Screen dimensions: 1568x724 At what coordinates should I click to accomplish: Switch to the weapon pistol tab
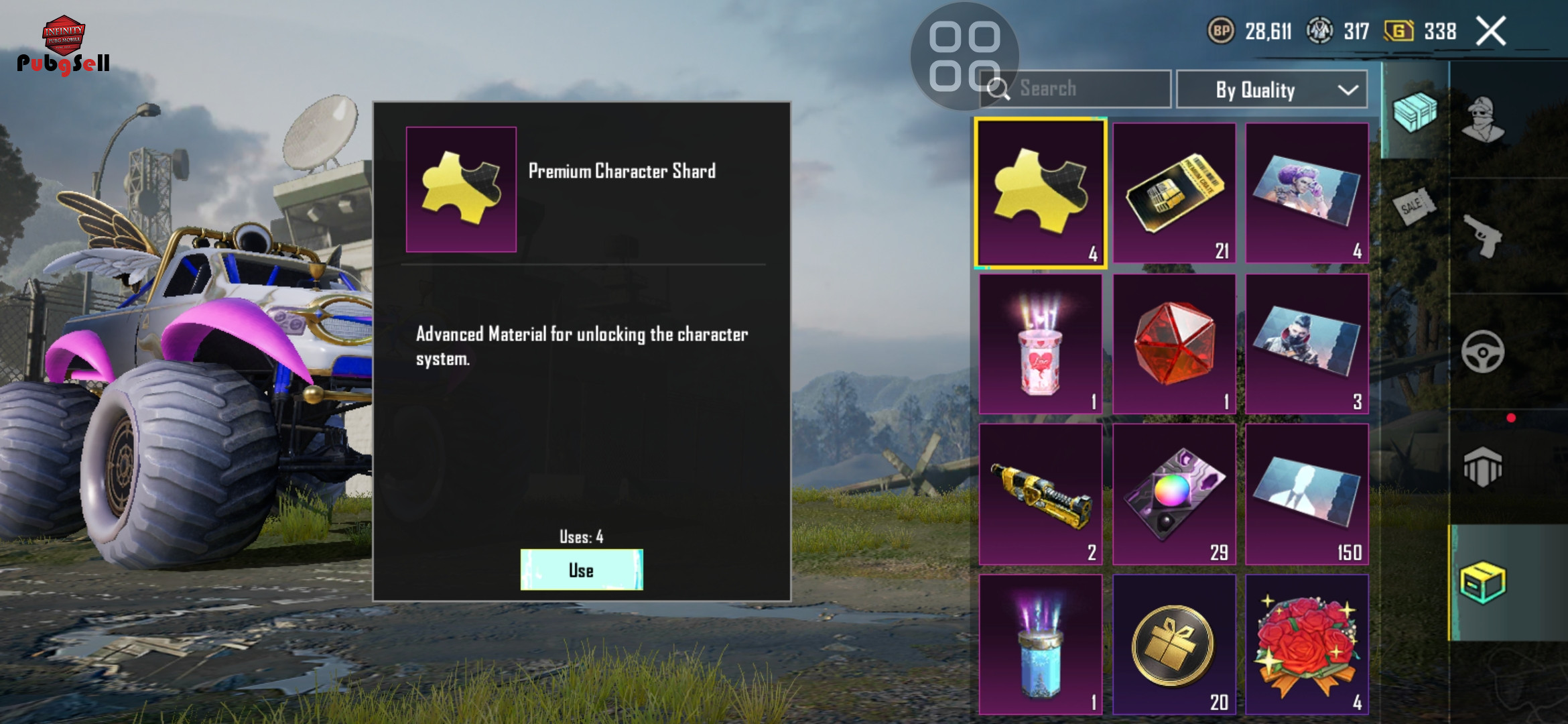pos(1482,236)
